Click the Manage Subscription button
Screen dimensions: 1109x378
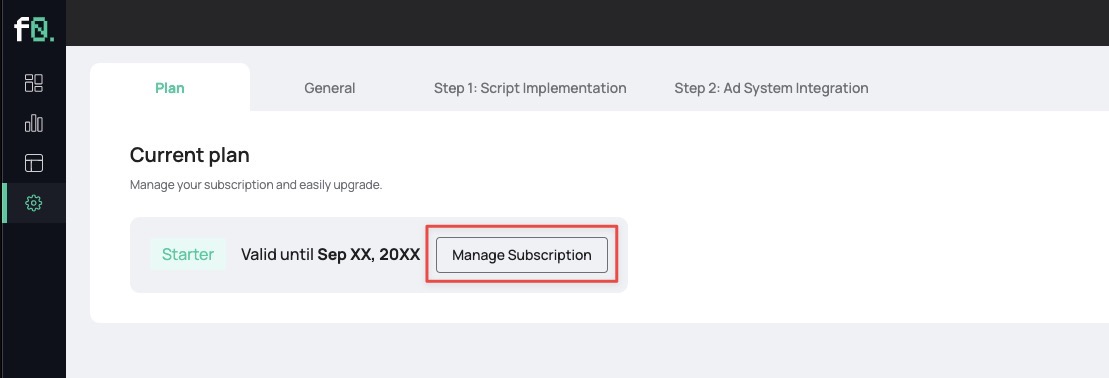click(522, 255)
